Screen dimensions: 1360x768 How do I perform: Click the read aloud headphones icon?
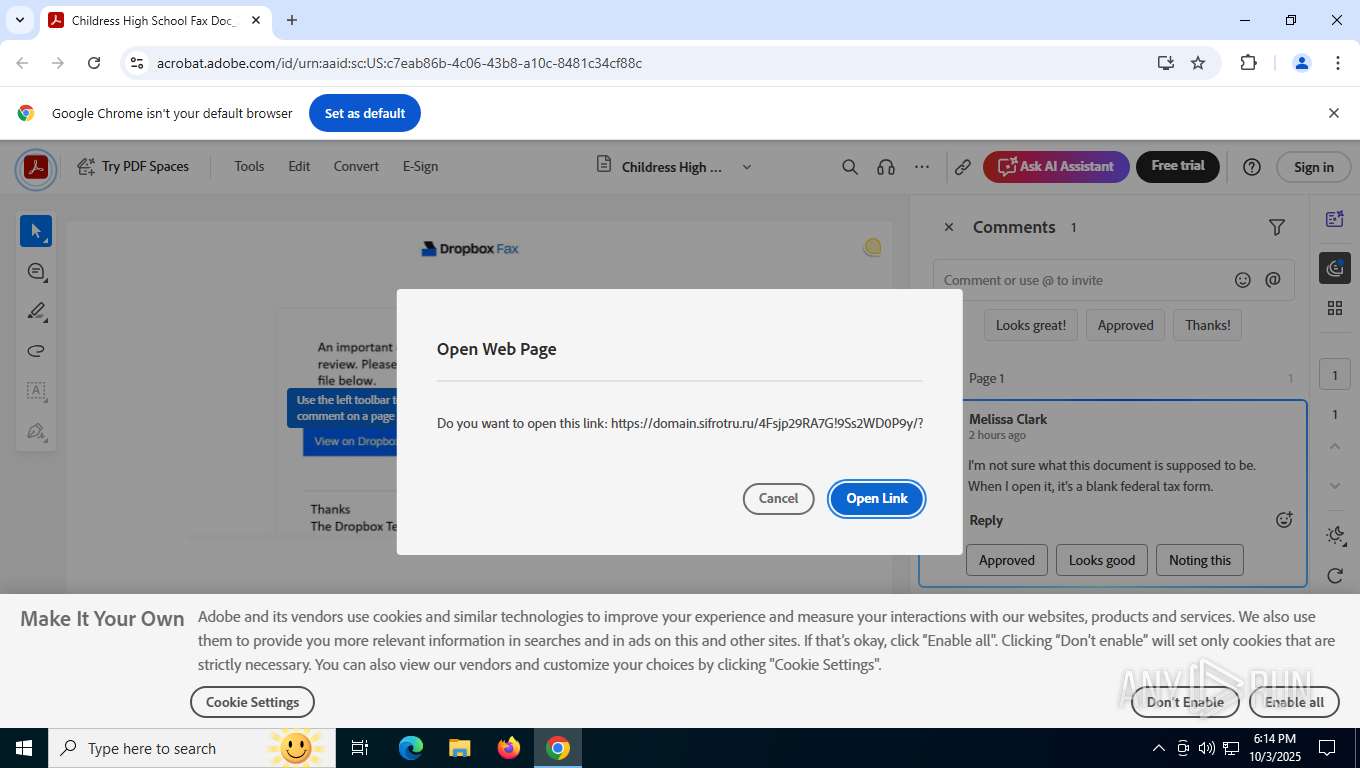tap(885, 167)
